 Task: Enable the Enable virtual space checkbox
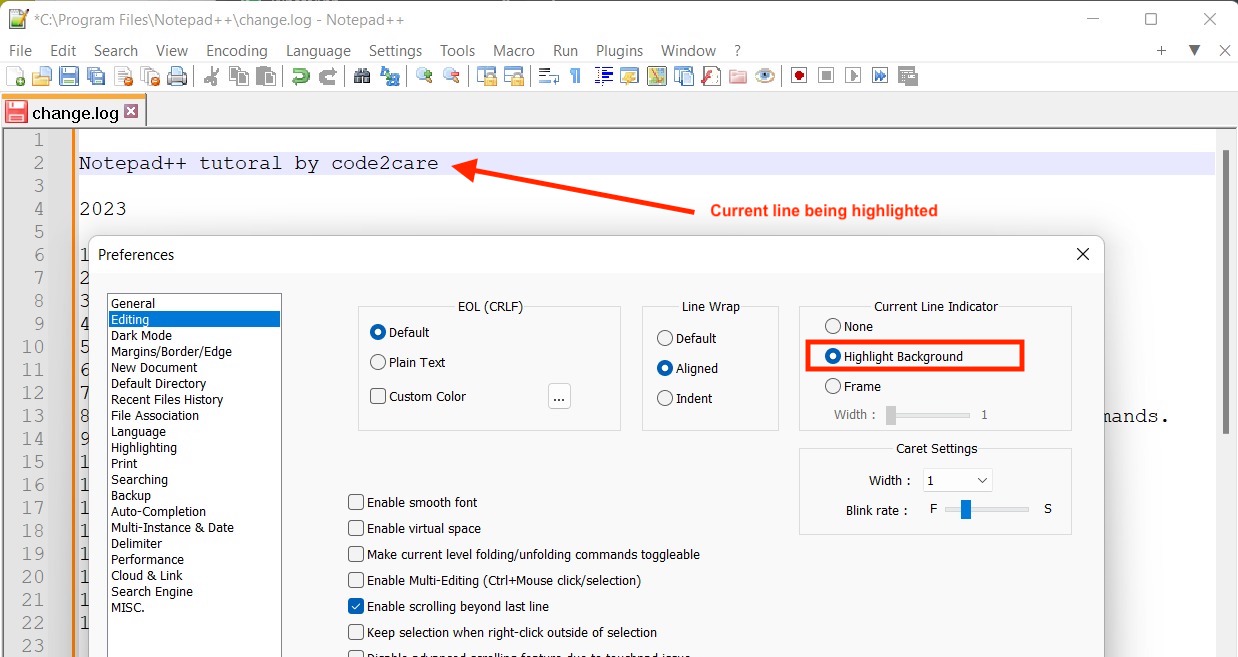(356, 528)
